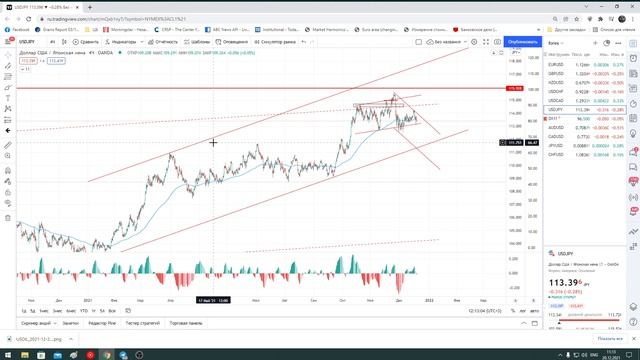Open the go-to-date calendar icon
The width and height of the screenshot is (640, 360).
[128, 311]
